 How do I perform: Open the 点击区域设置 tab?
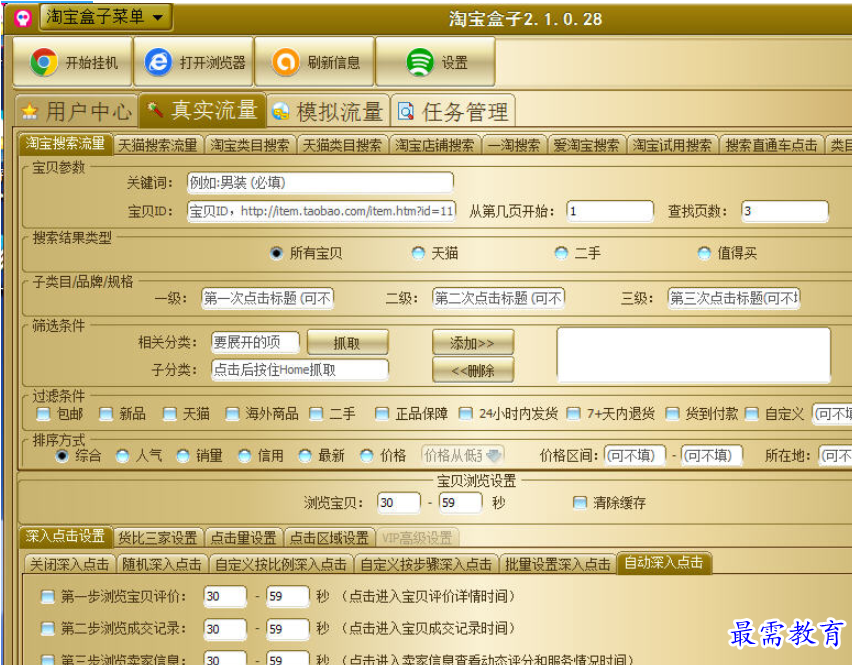[329, 538]
